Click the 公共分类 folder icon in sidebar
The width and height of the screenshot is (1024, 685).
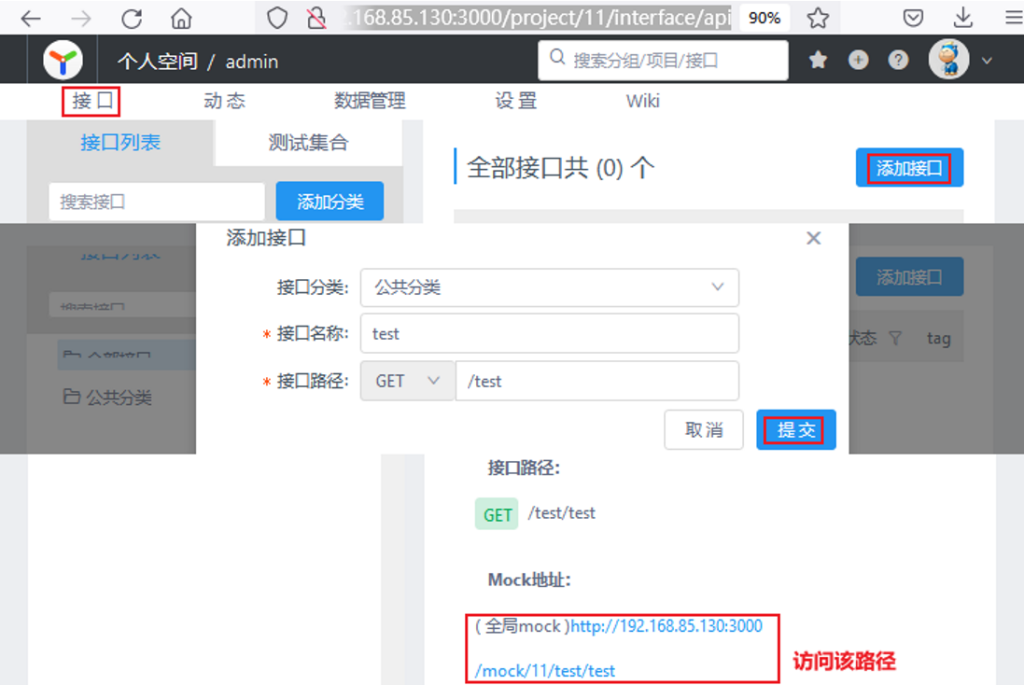coord(71,396)
